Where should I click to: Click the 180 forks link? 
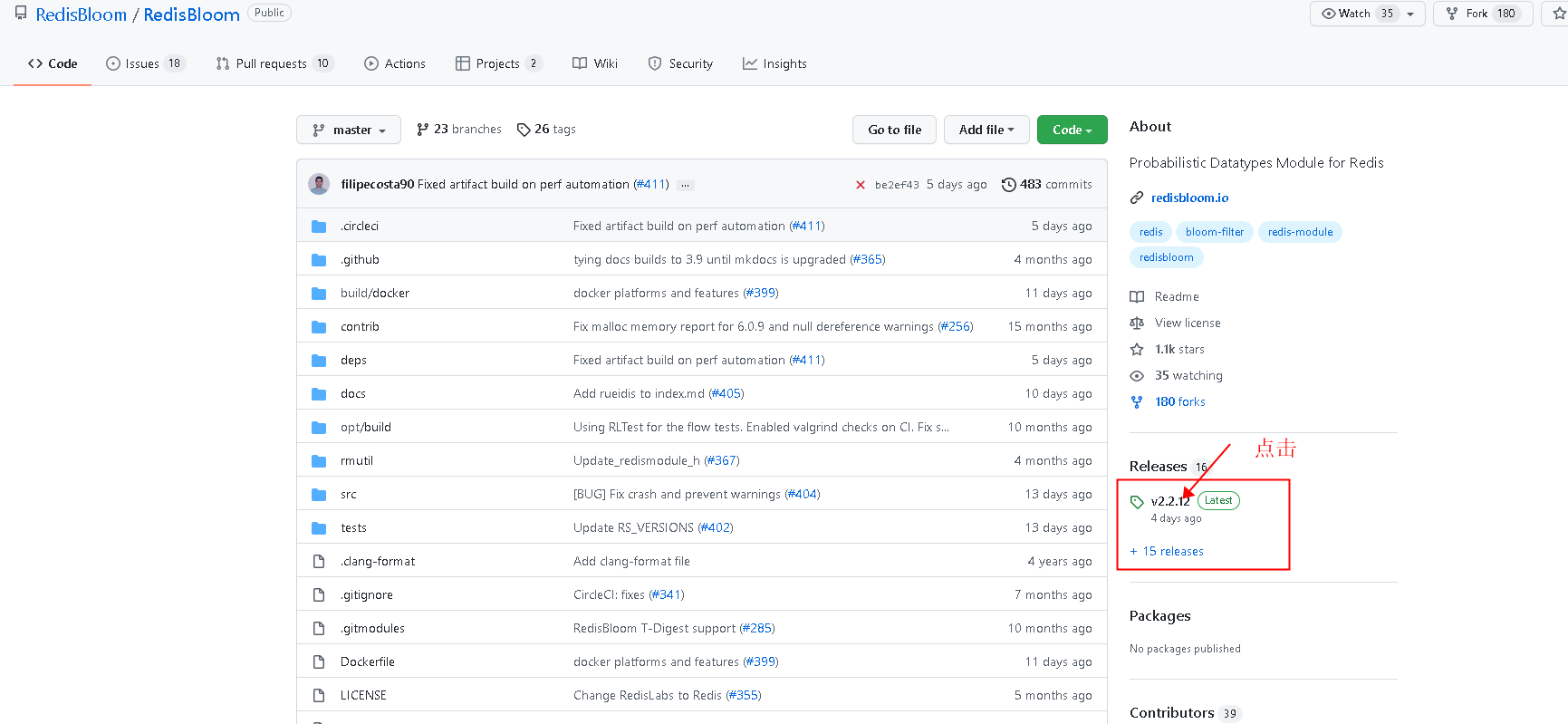coord(1179,402)
